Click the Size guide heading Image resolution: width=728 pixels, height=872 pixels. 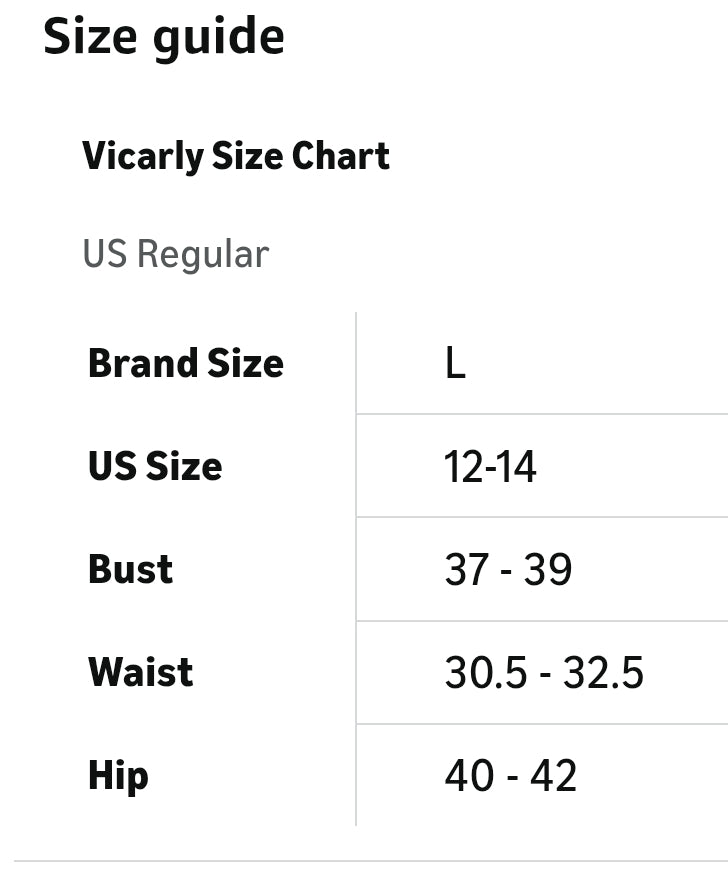click(164, 38)
